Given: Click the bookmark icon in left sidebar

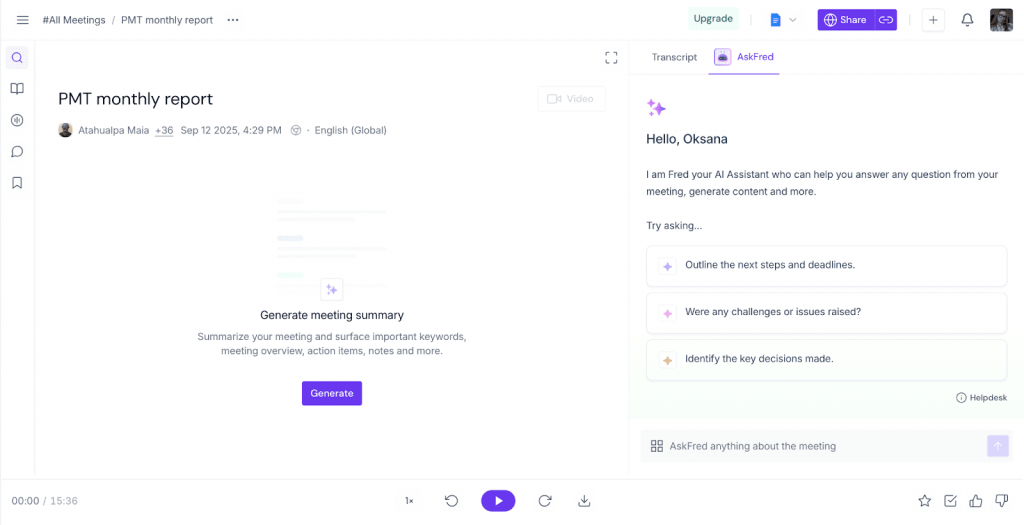Looking at the screenshot, I should [17, 183].
